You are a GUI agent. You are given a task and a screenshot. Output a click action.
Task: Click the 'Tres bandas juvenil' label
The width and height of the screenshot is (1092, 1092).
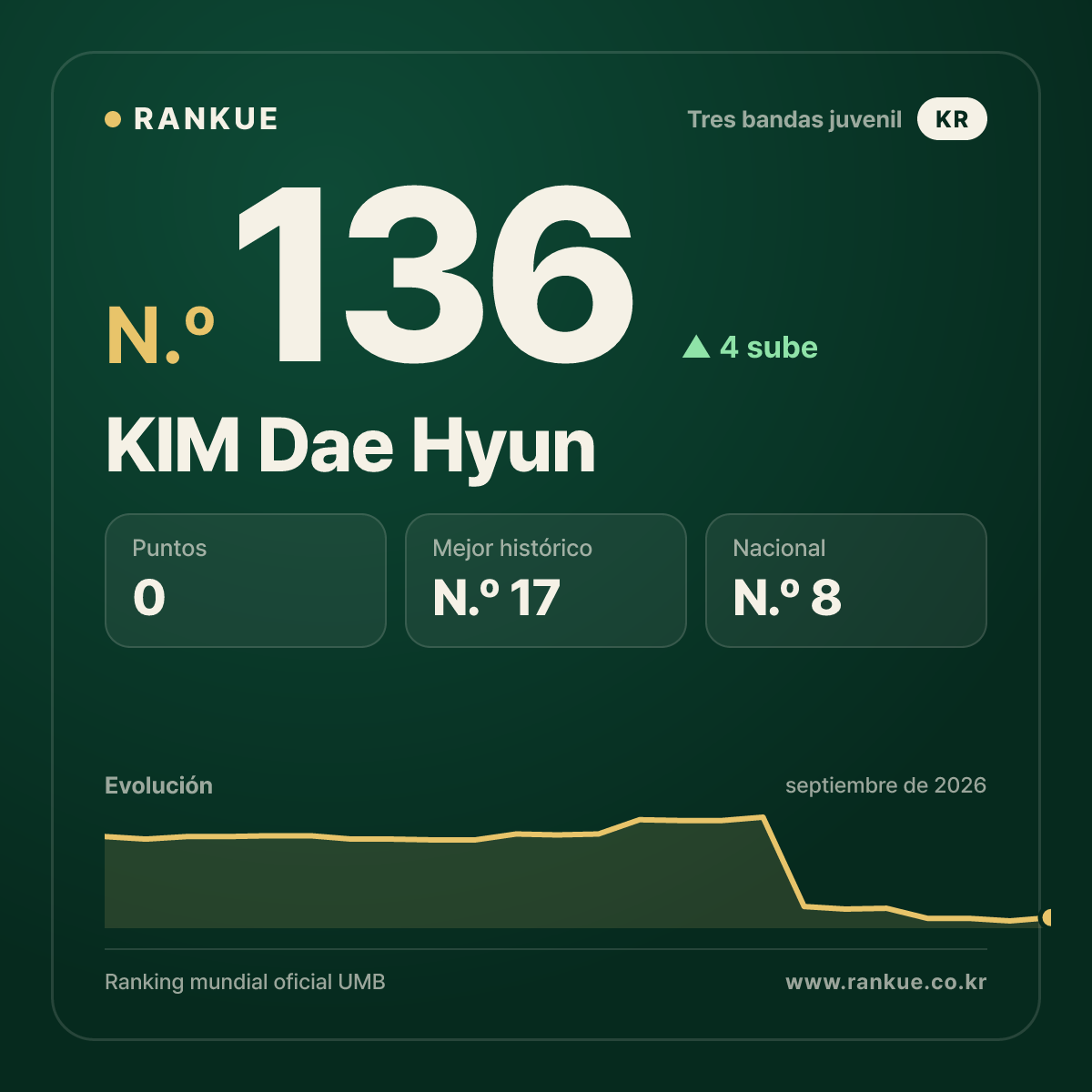click(794, 120)
